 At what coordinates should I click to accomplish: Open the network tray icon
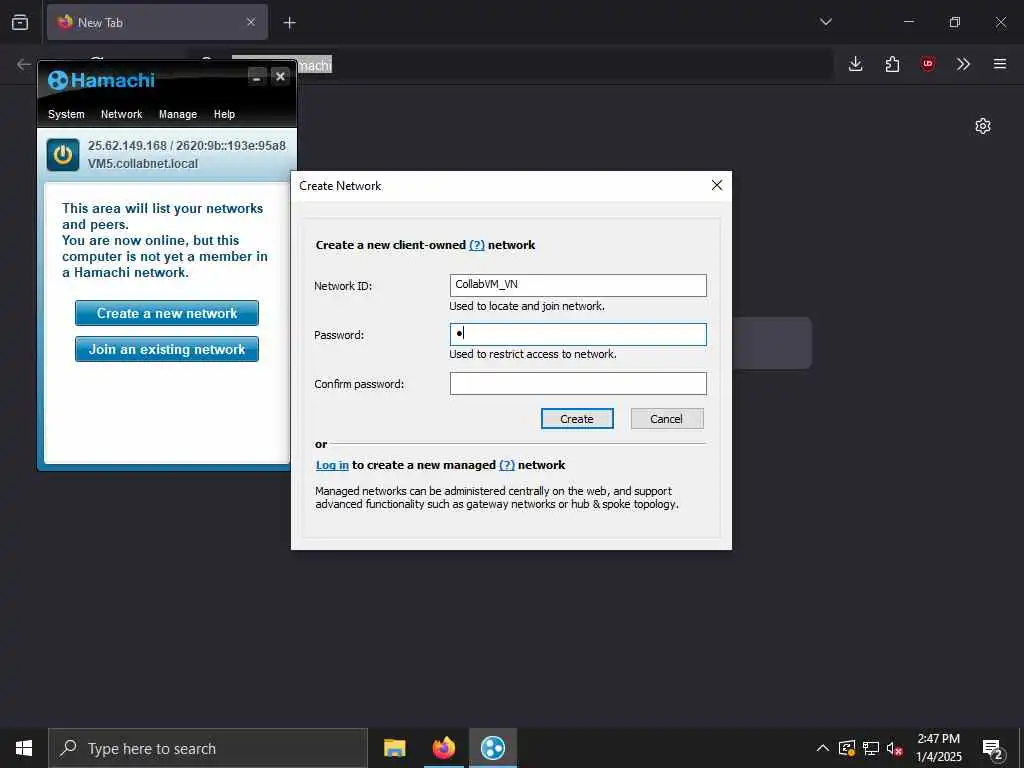871,748
